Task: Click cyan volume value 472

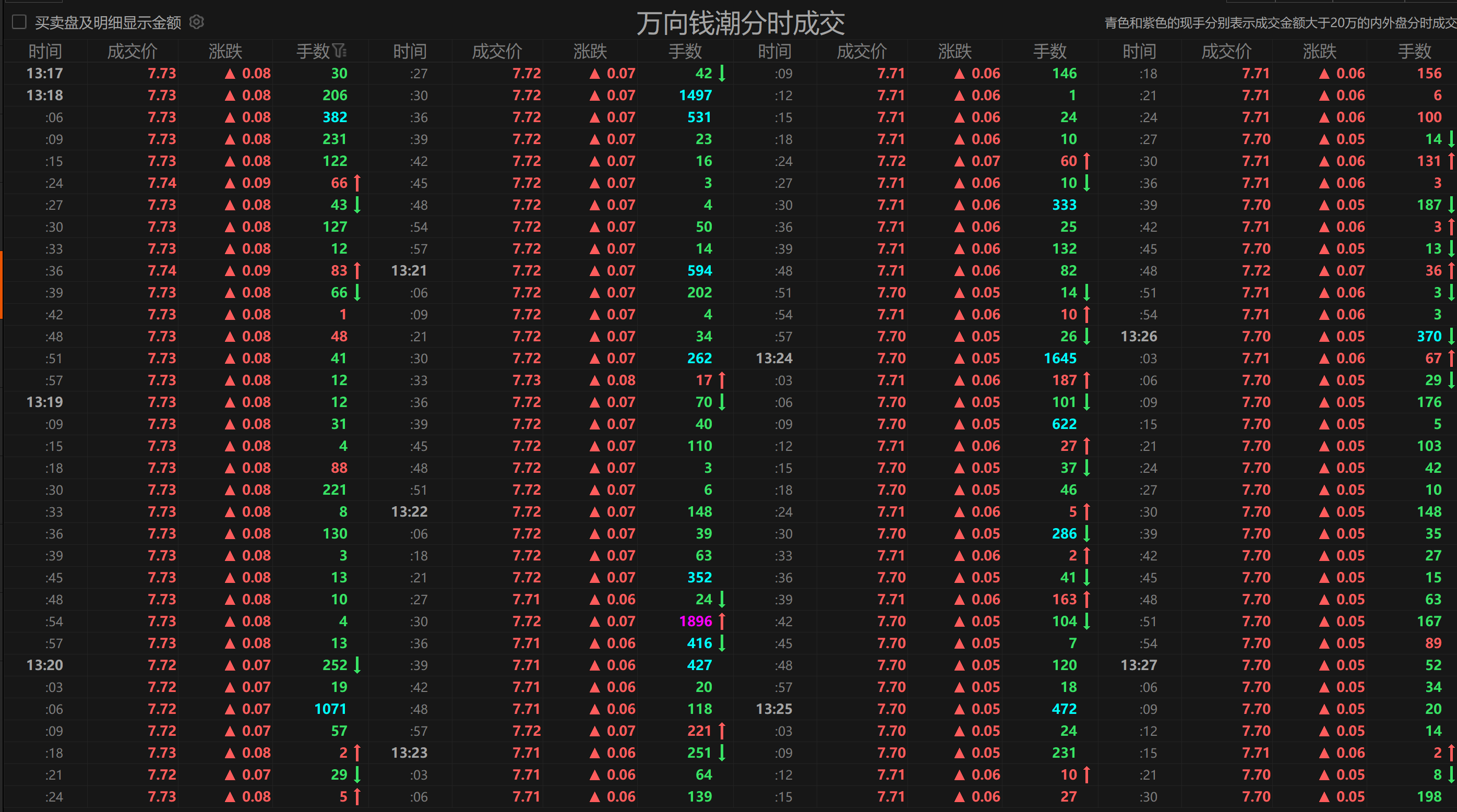Action: (1065, 709)
